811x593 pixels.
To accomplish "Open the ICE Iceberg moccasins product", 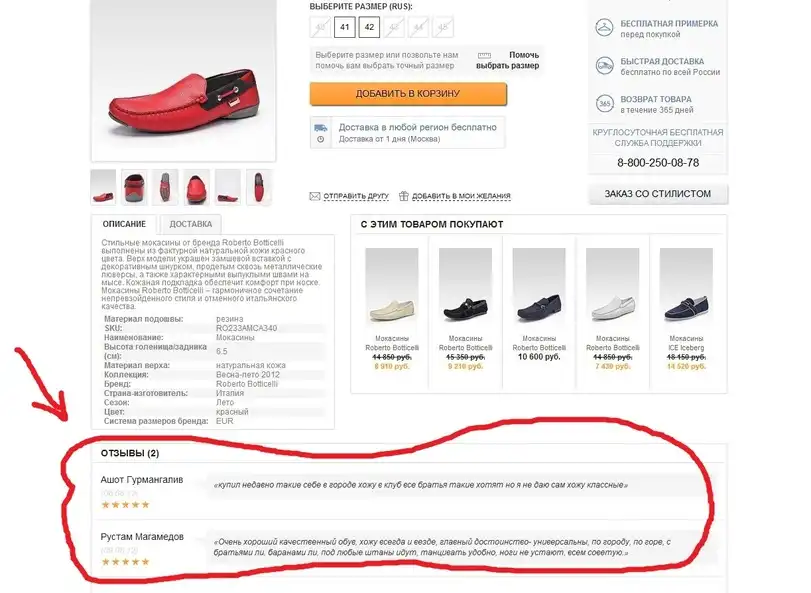I will point(686,309).
